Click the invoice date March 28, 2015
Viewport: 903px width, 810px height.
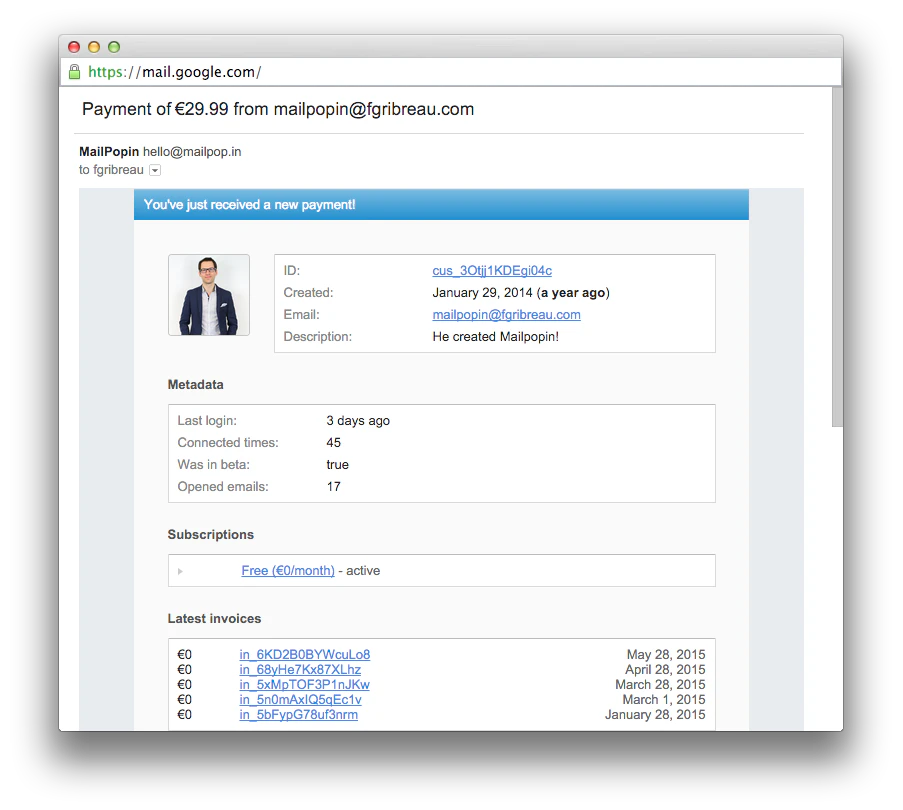click(x=660, y=684)
